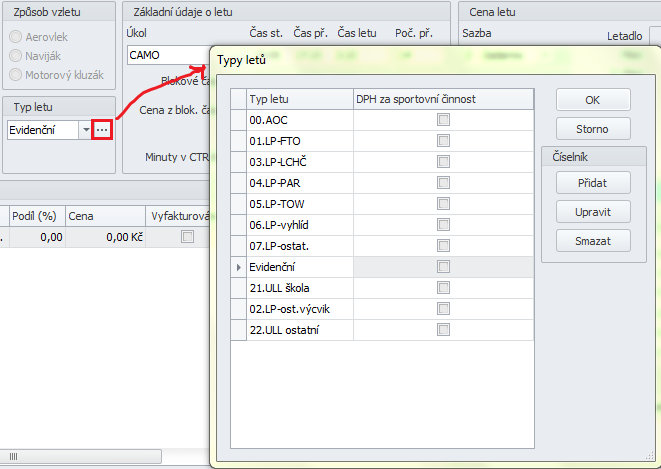Confirm the dialog with OK
The height and width of the screenshot is (469, 661).
593,100
